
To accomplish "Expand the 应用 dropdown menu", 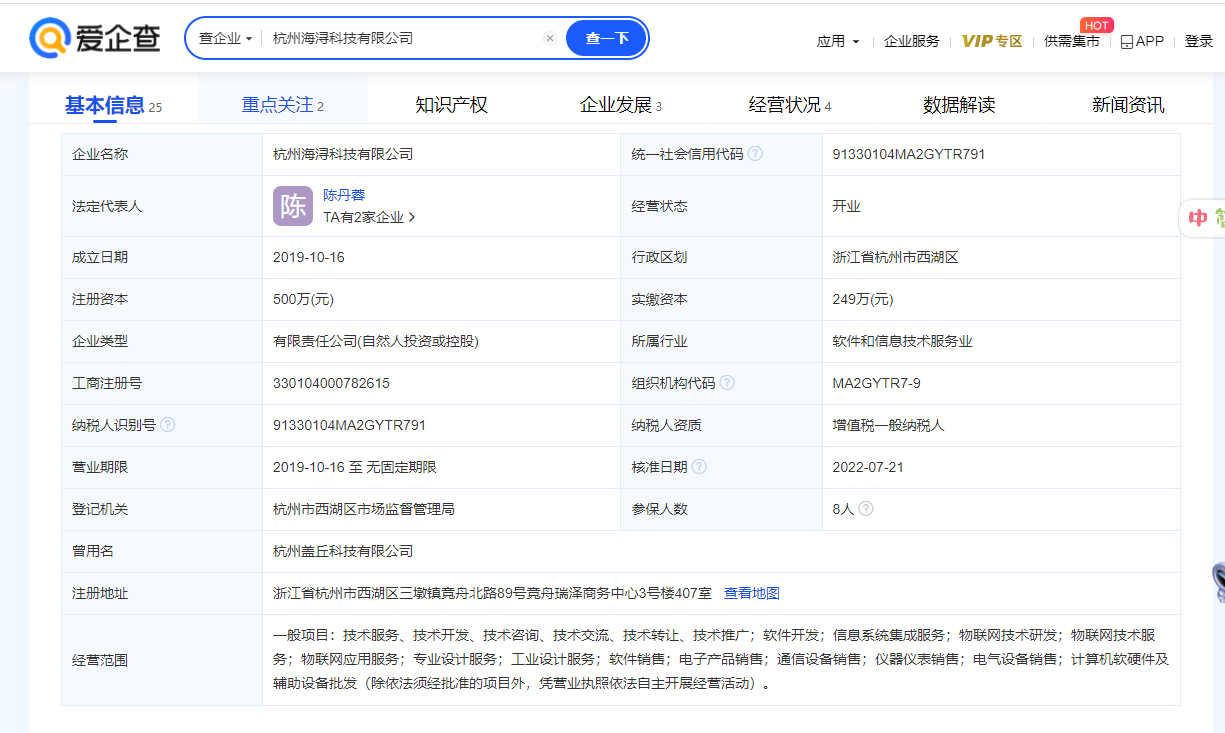I will 838,41.
